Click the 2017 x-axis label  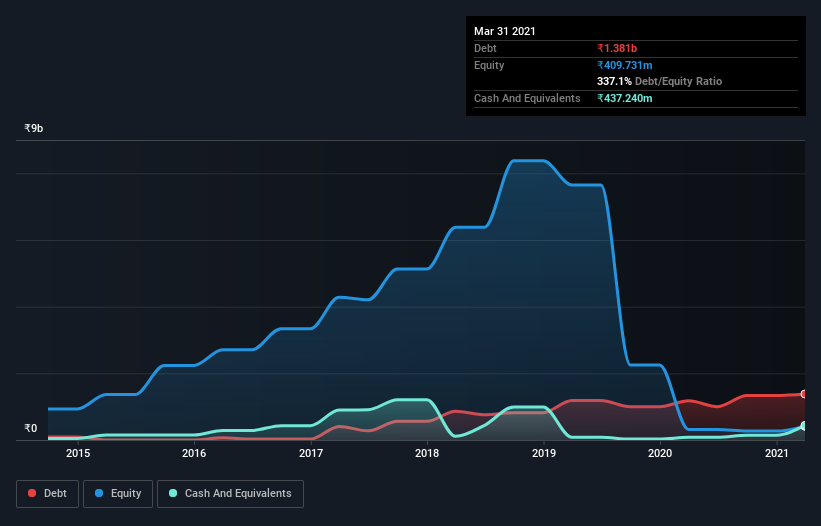pos(311,453)
